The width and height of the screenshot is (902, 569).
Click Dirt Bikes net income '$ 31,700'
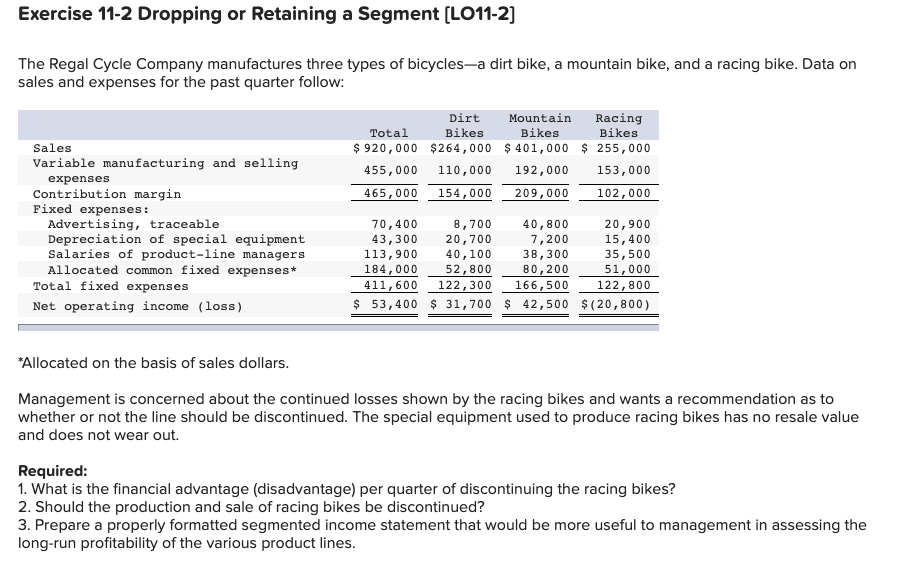tap(461, 304)
